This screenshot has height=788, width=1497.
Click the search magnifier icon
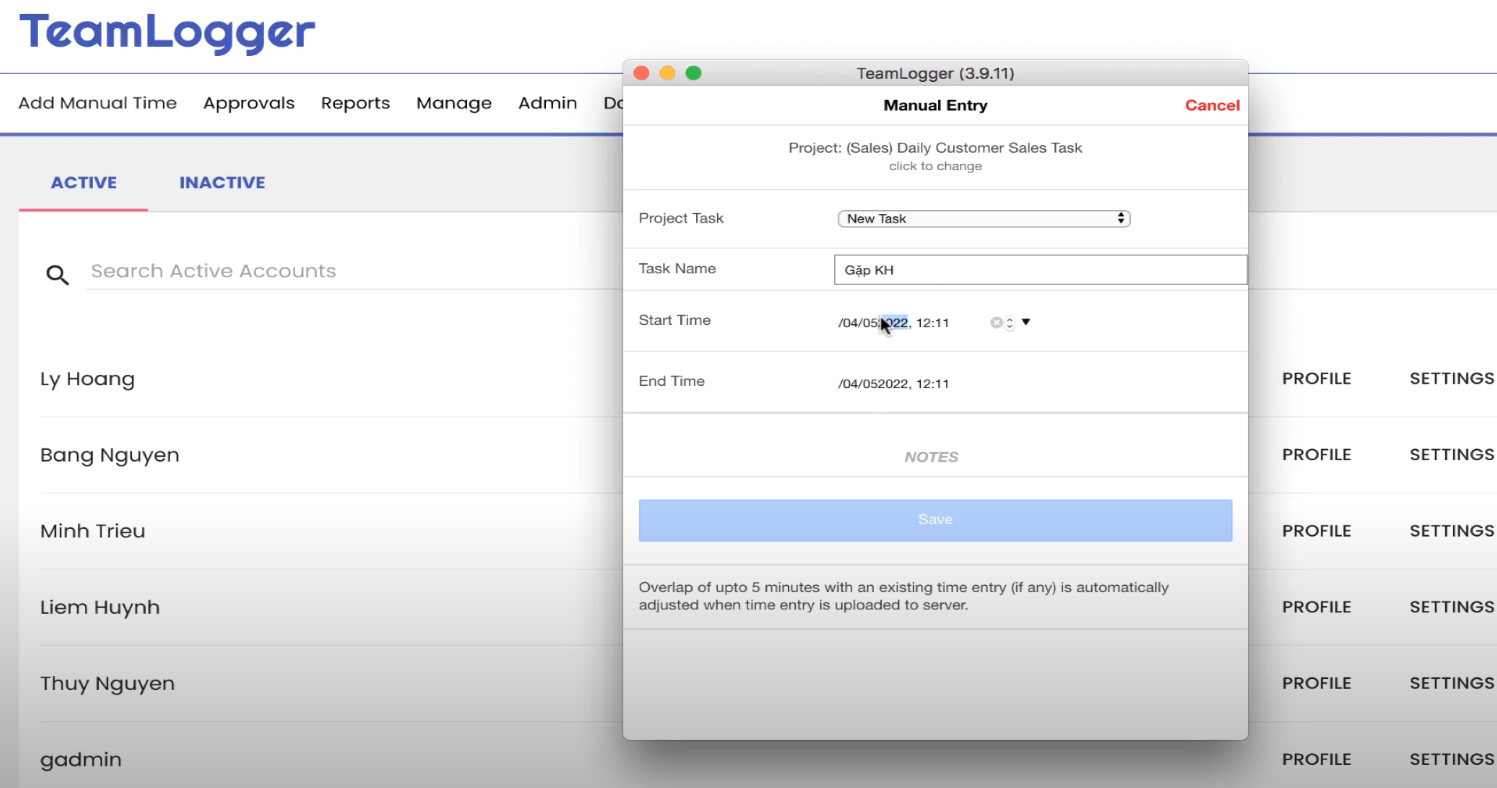click(x=58, y=275)
